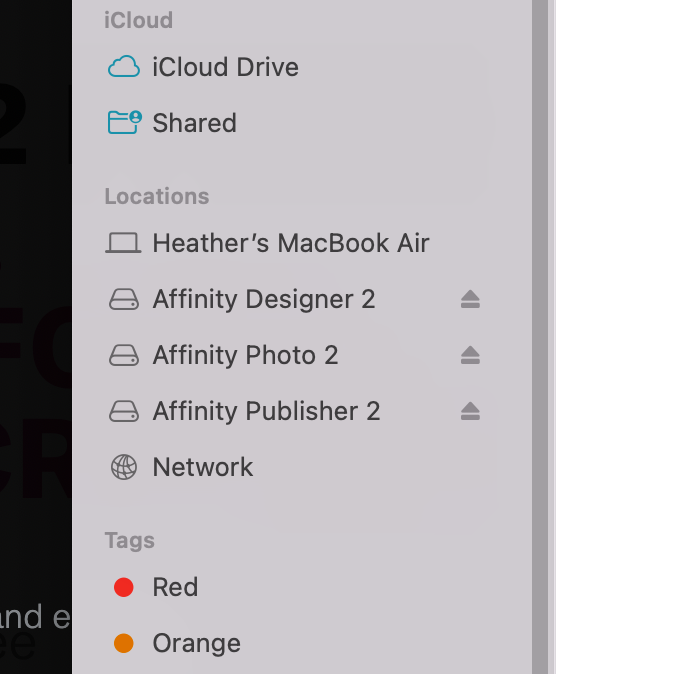Click the orange tag color dot
This screenshot has width=680, height=674.
[124, 643]
